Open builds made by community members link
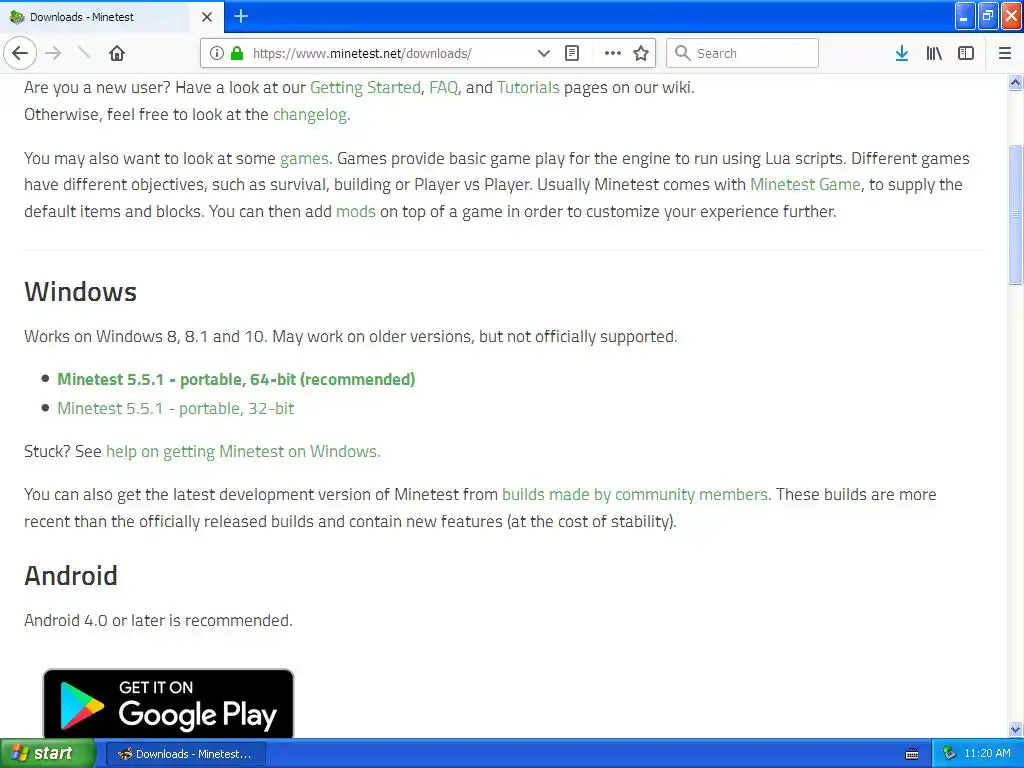This screenshot has width=1024, height=768. click(x=634, y=494)
